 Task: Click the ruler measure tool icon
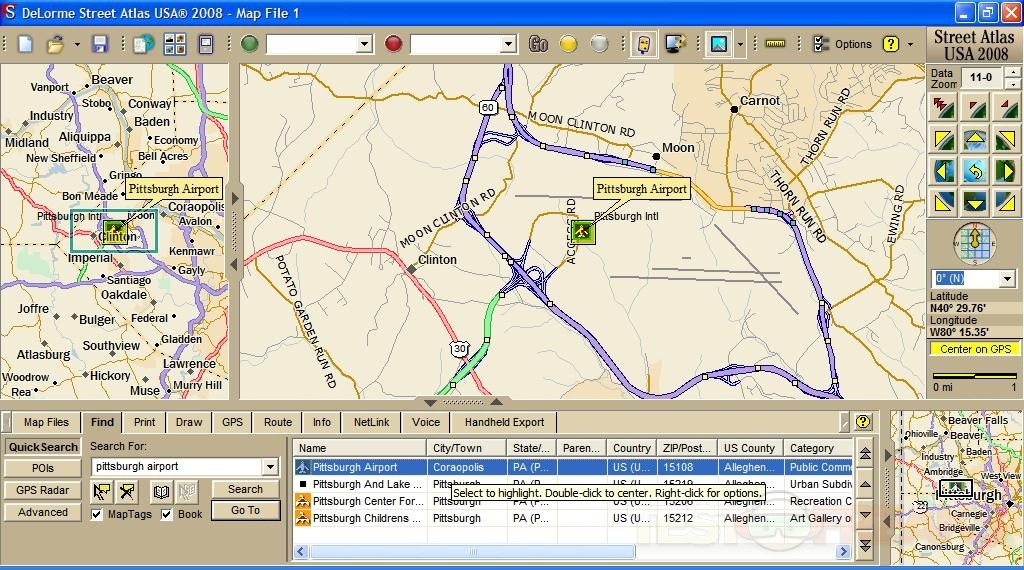(775, 44)
